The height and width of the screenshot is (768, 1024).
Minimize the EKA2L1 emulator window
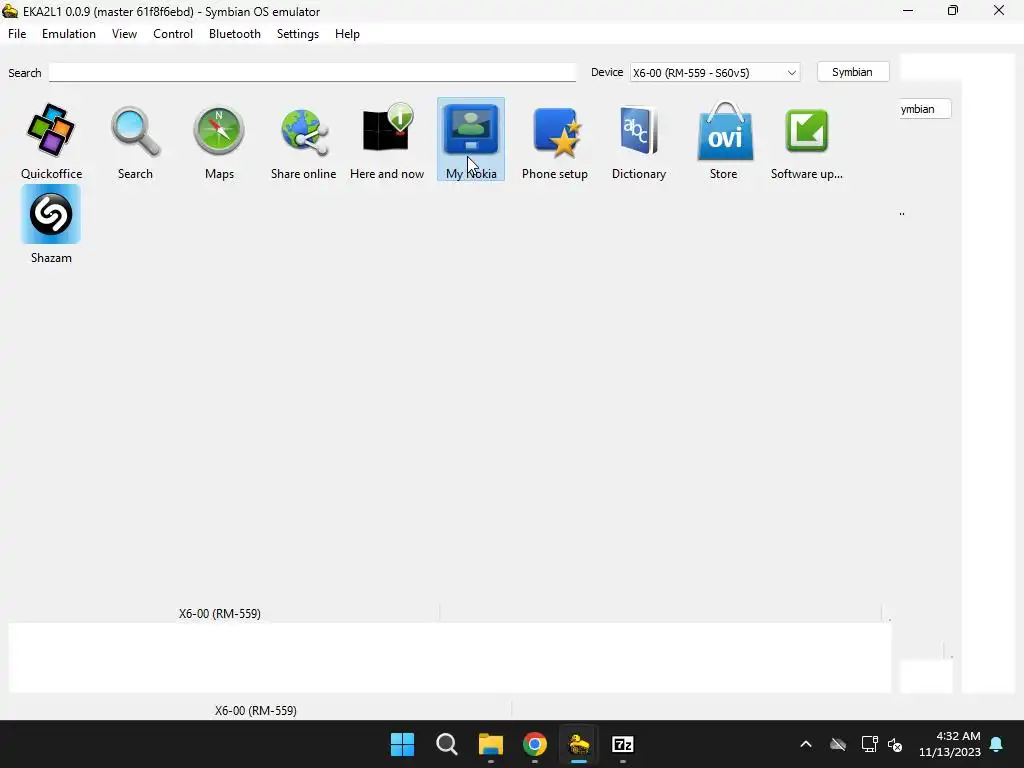coord(908,11)
